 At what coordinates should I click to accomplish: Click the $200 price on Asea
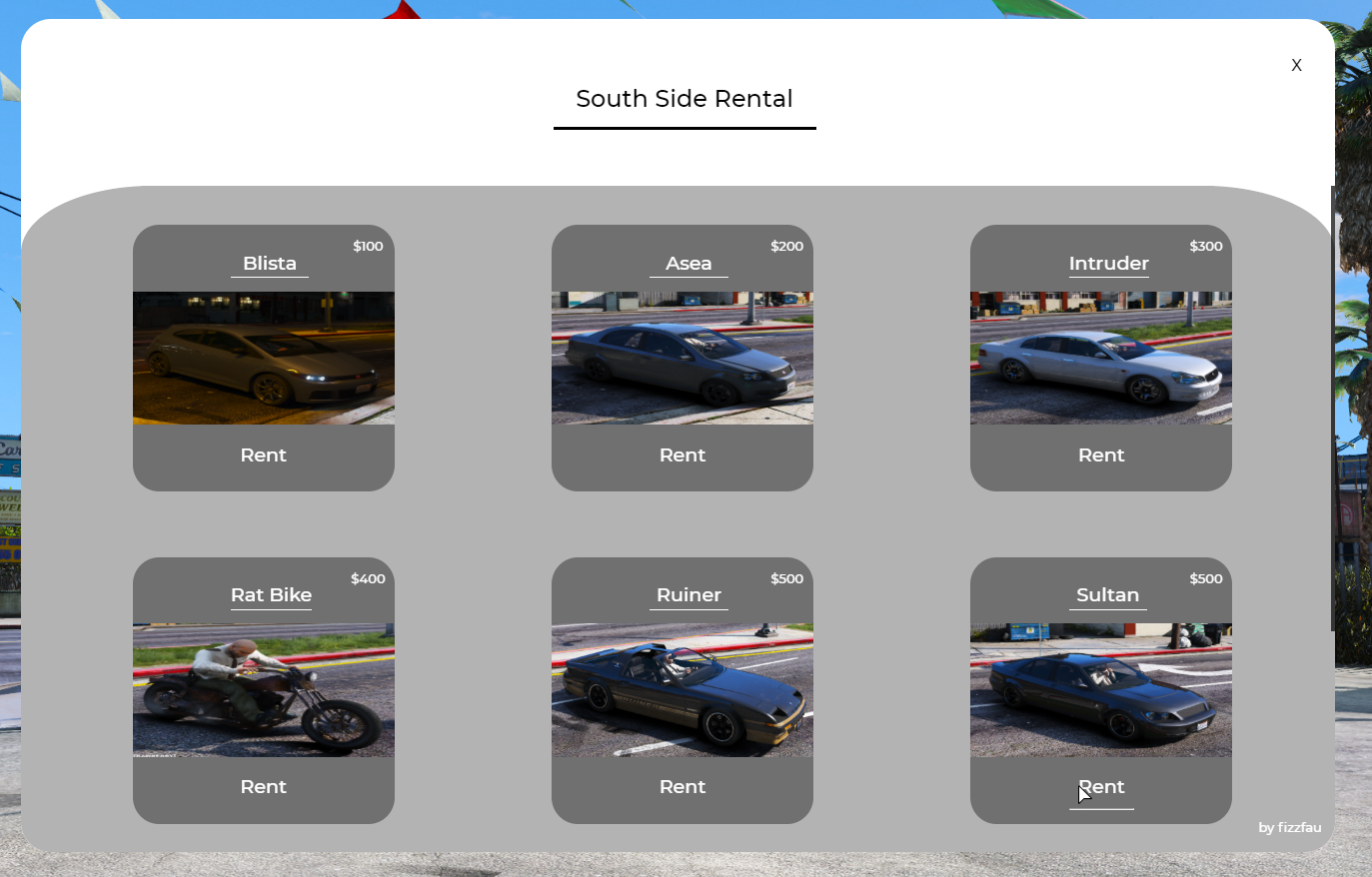pos(786,246)
